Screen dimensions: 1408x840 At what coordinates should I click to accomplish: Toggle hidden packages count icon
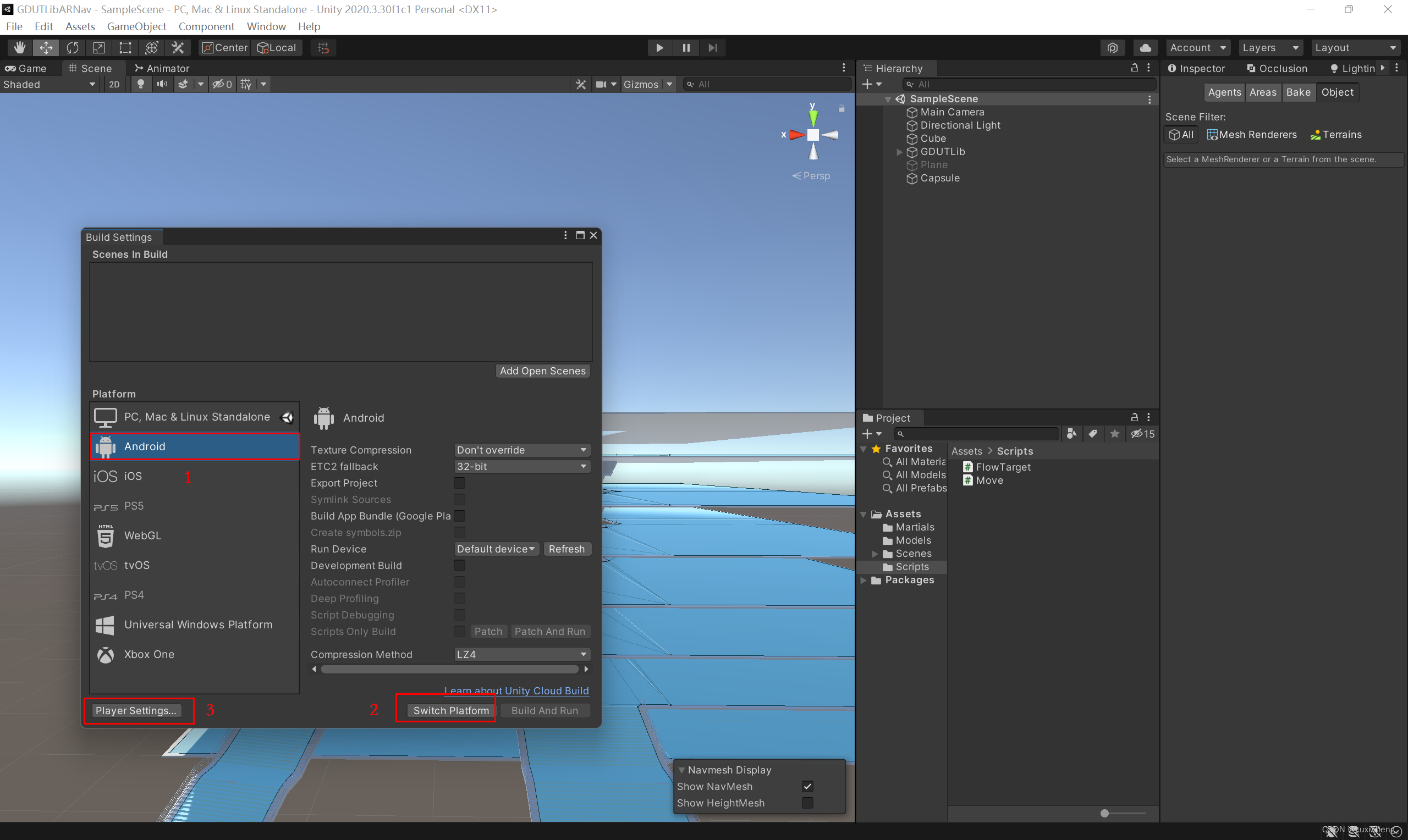pos(1142,434)
